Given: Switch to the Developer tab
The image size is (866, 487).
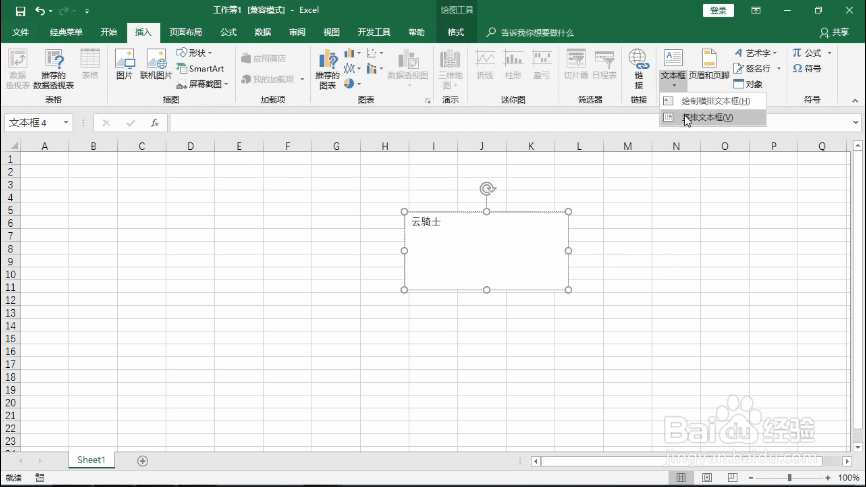Looking at the screenshot, I should [374, 33].
